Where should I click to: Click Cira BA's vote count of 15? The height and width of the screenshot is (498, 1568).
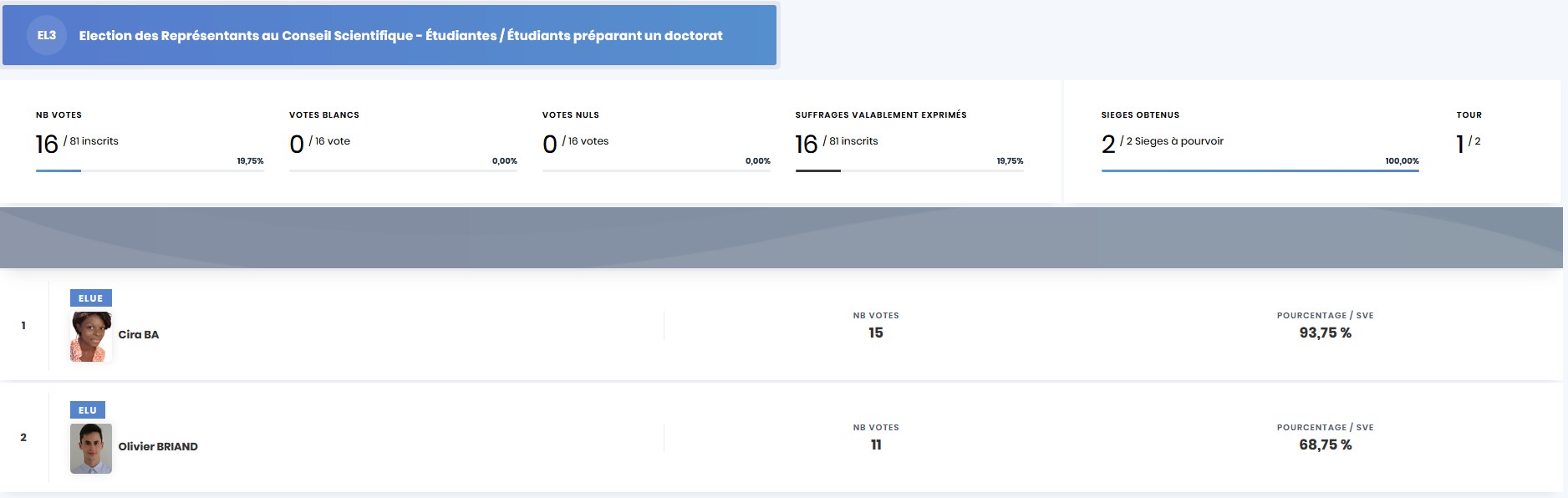pyautogui.click(x=875, y=333)
